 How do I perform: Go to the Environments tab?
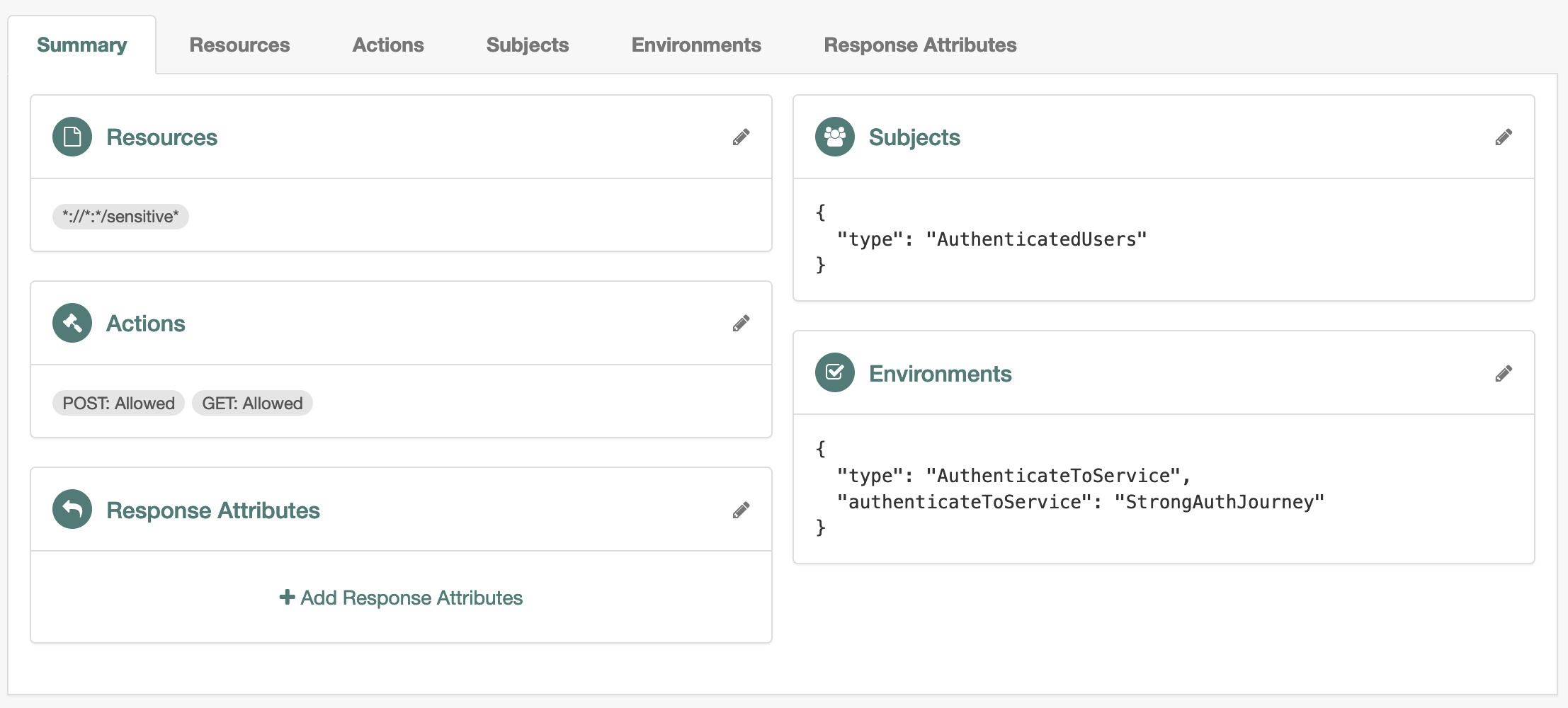(x=696, y=45)
